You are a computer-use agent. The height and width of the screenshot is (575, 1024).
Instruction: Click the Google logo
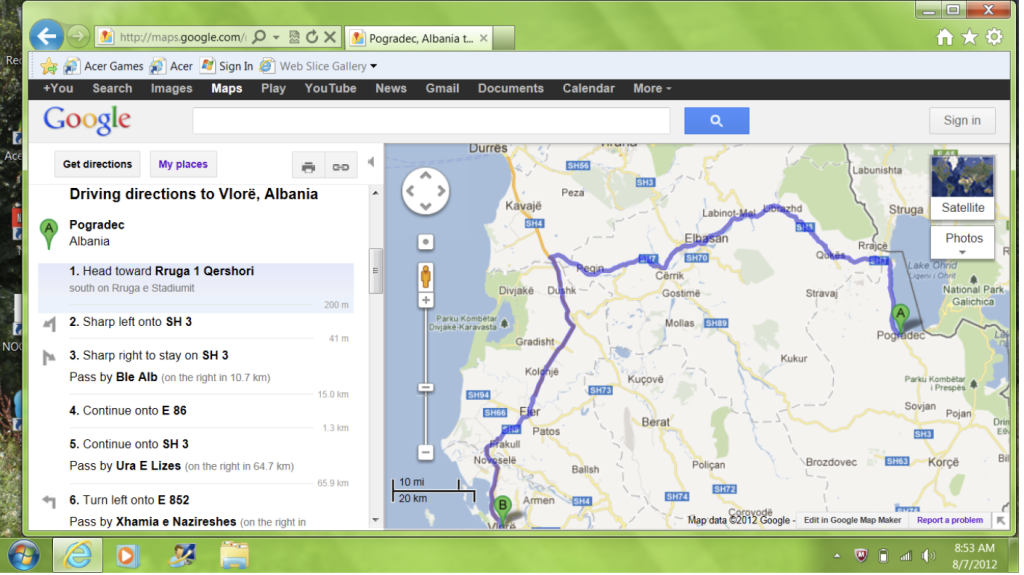(87, 120)
